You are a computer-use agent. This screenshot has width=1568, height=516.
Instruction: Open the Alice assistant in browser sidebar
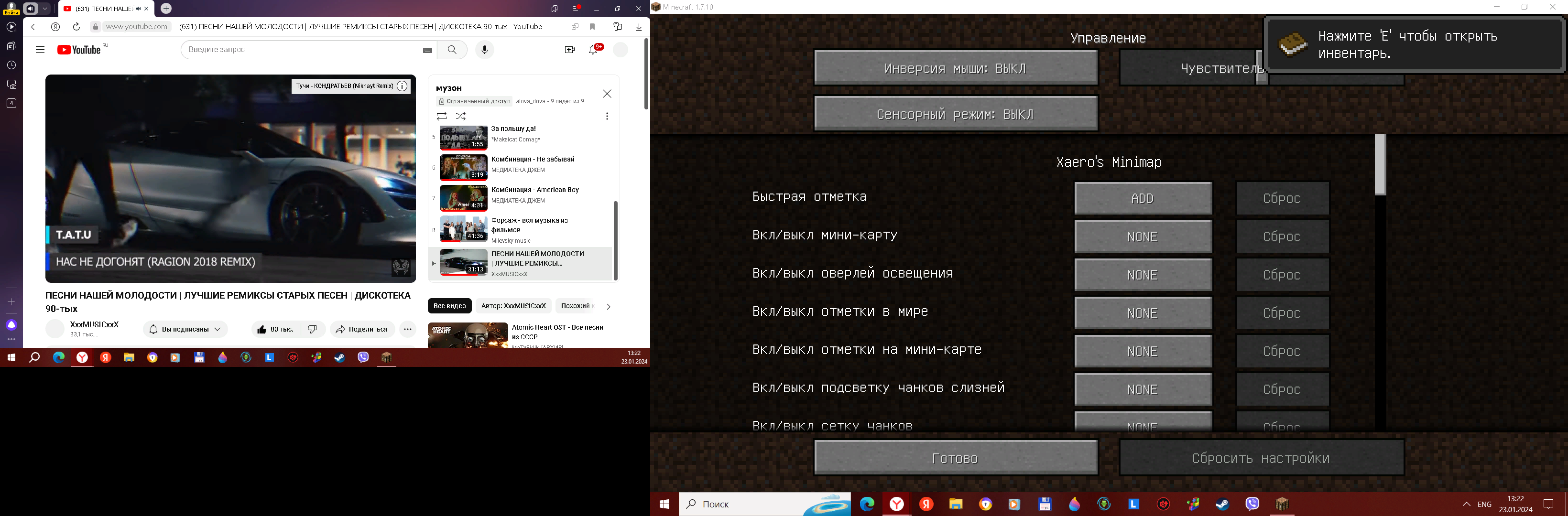pyautogui.click(x=11, y=324)
